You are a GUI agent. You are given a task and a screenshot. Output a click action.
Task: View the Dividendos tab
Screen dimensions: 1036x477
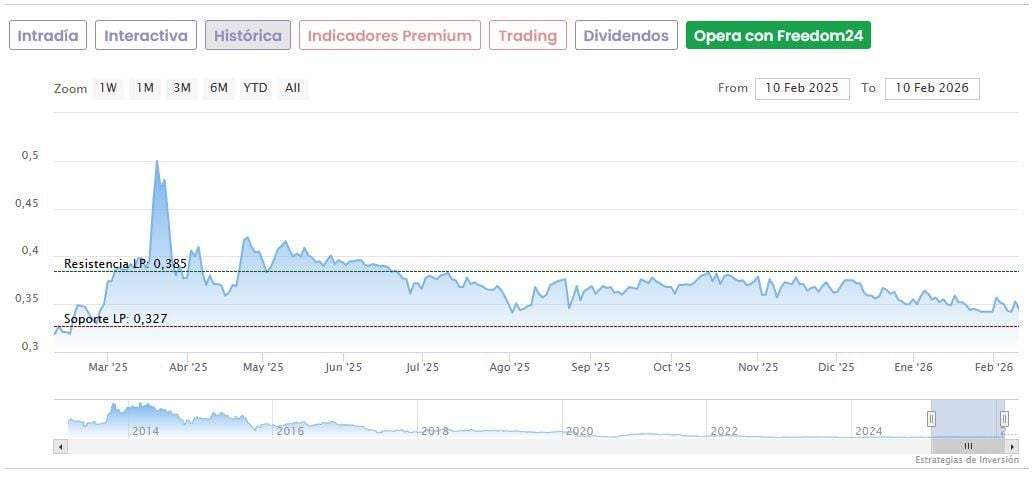tap(626, 36)
